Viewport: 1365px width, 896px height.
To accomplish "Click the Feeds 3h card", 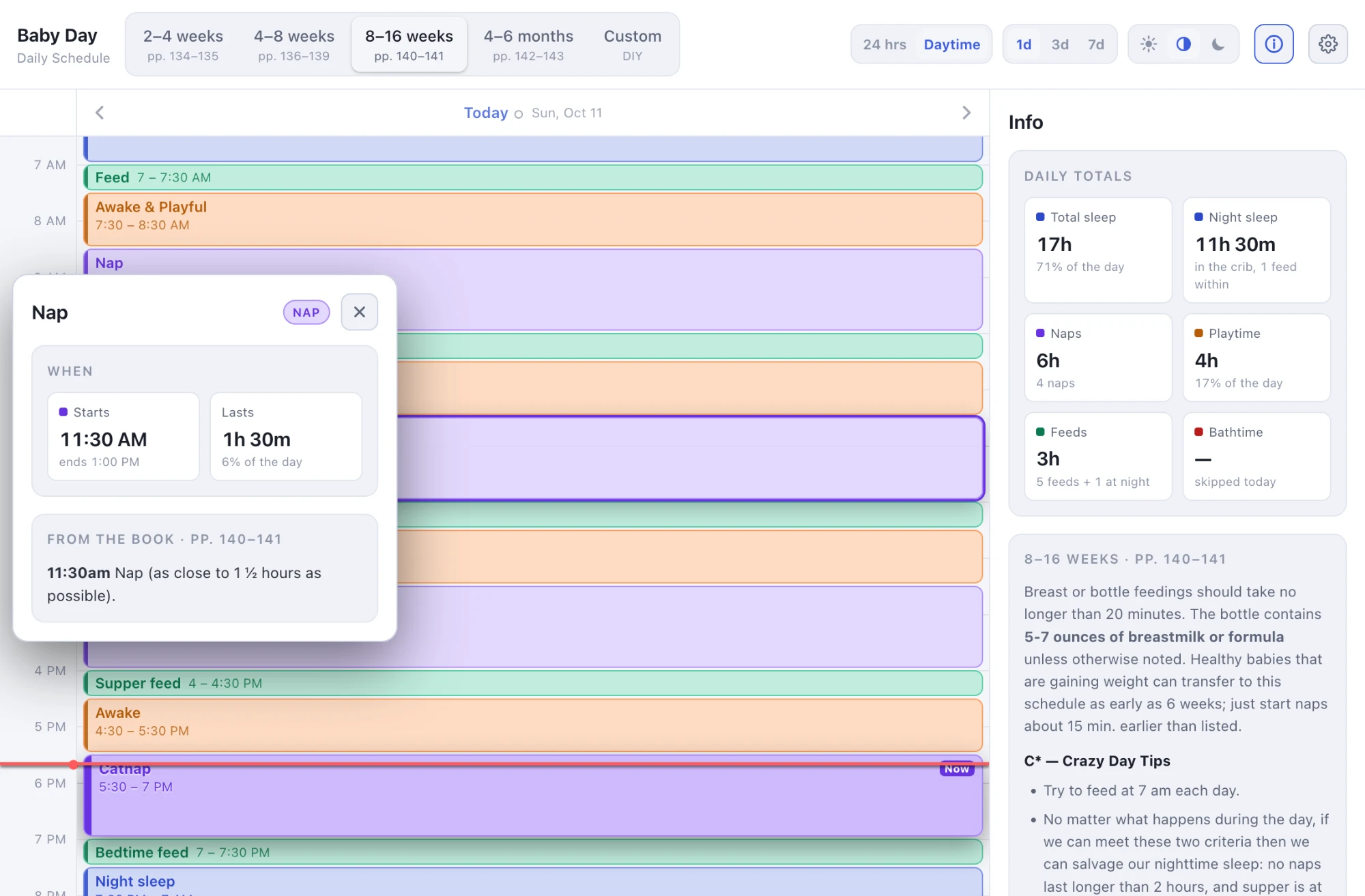I will point(1098,457).
